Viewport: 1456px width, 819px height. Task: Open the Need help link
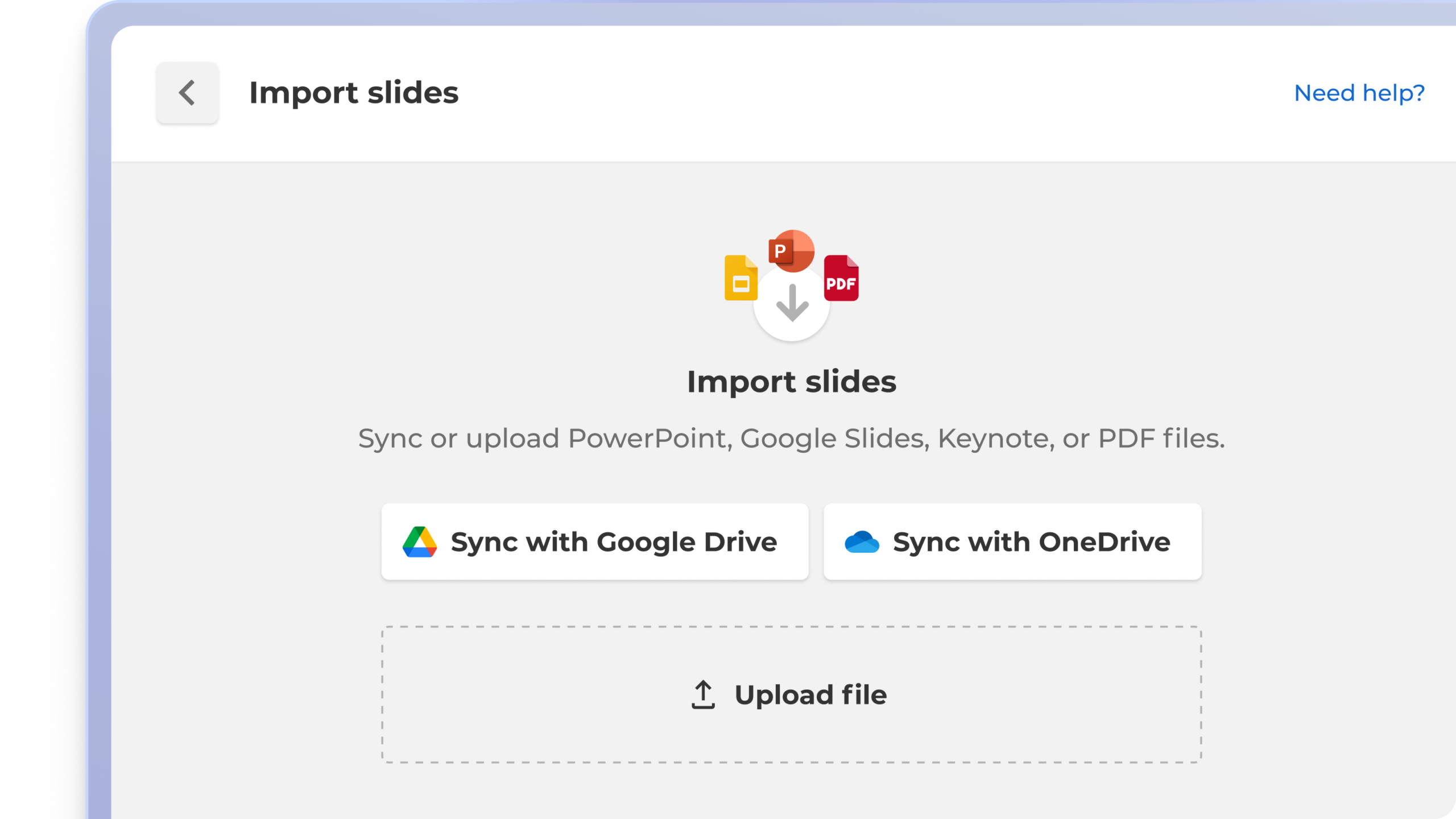tap(1359, 92)
